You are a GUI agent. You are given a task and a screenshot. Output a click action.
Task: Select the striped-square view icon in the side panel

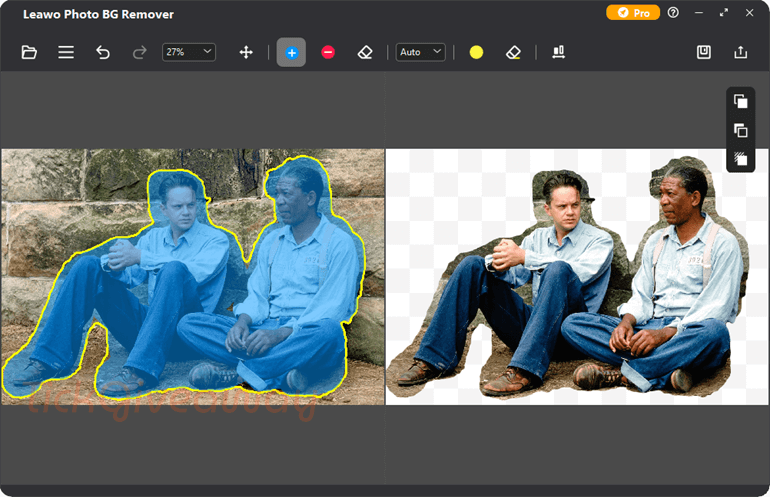[741, 159]
